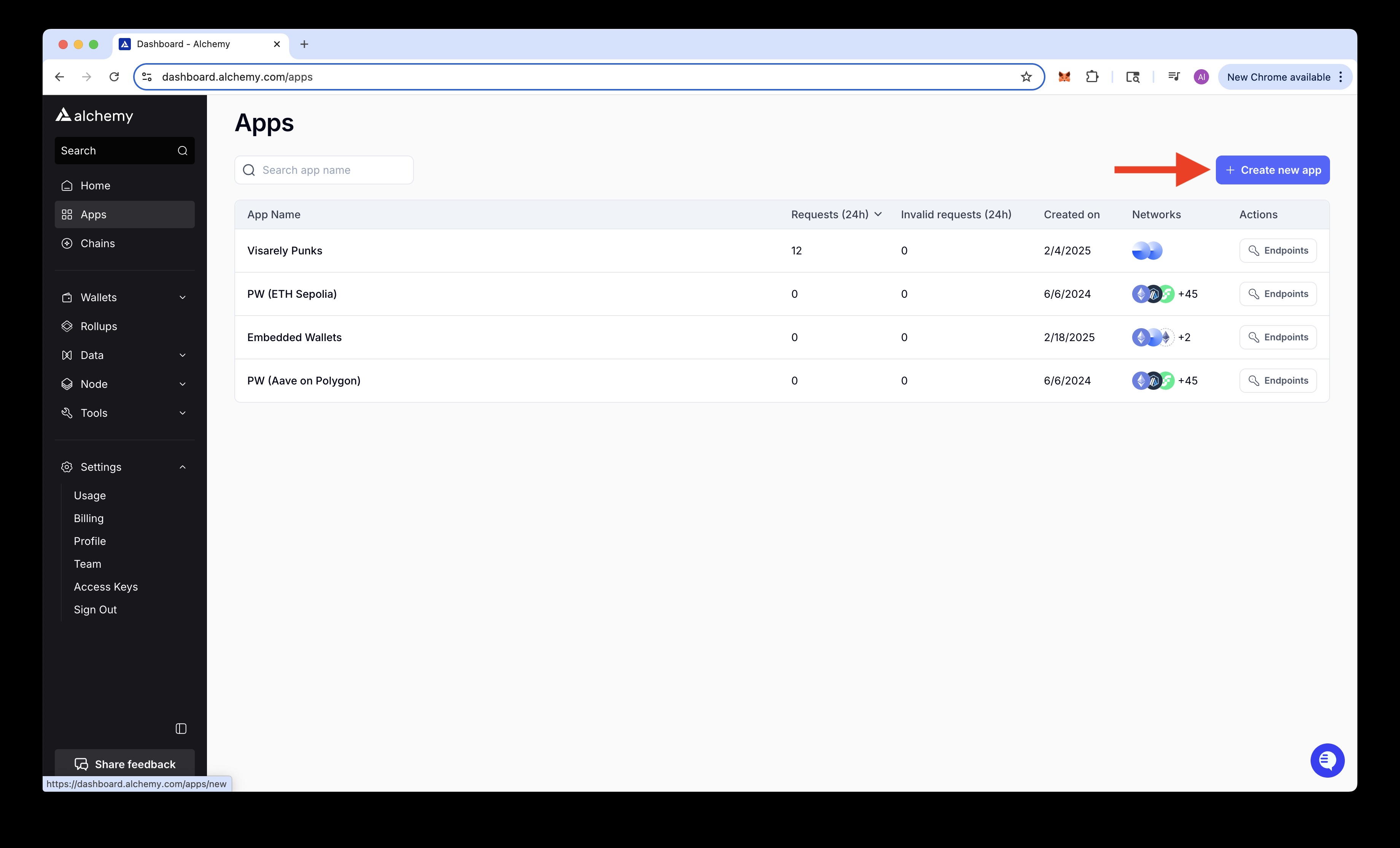Select Apps in the sidebar

pyautogui.click(x=124, y=215)
